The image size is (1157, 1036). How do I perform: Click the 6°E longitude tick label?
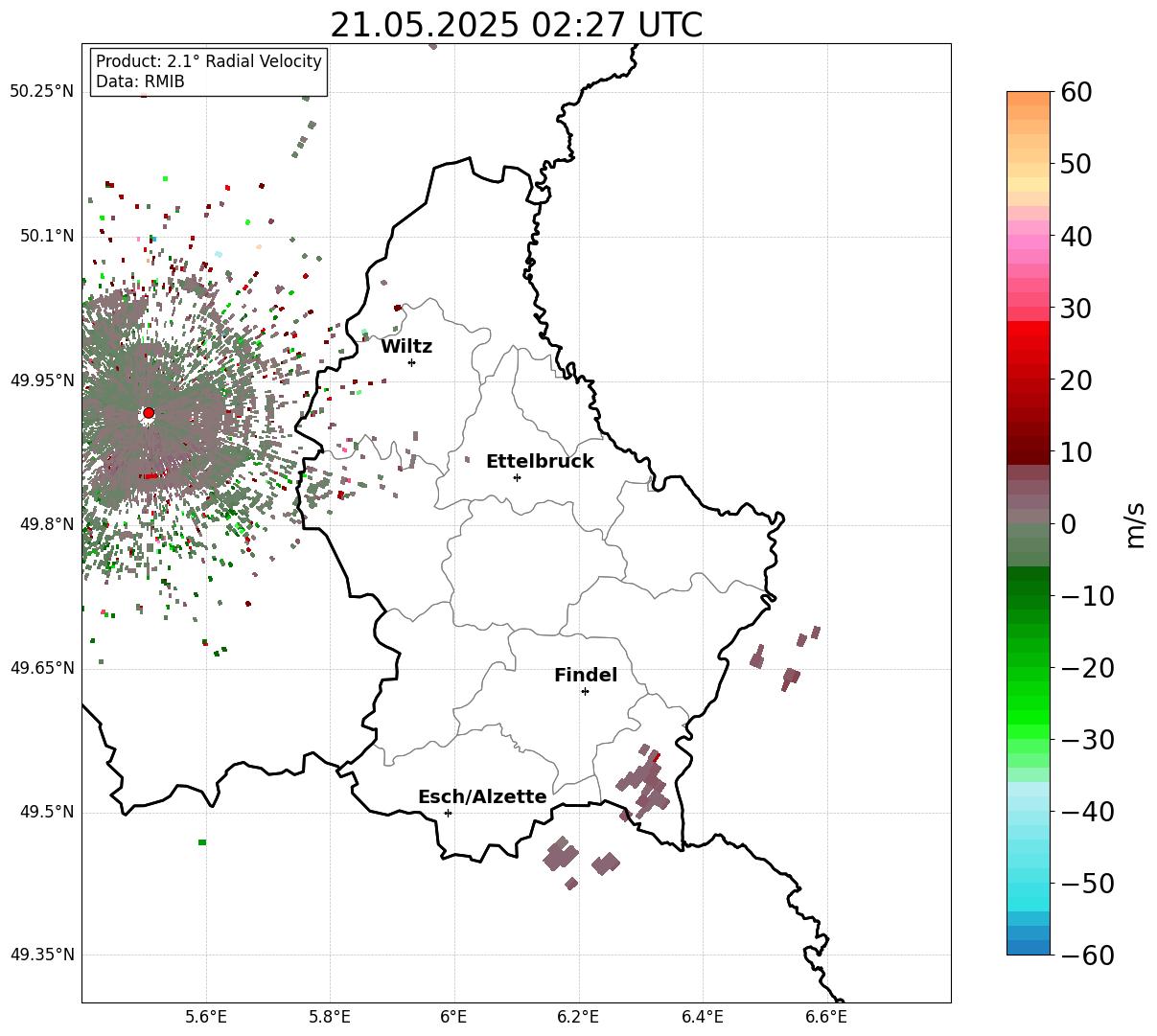(454, 1018)
